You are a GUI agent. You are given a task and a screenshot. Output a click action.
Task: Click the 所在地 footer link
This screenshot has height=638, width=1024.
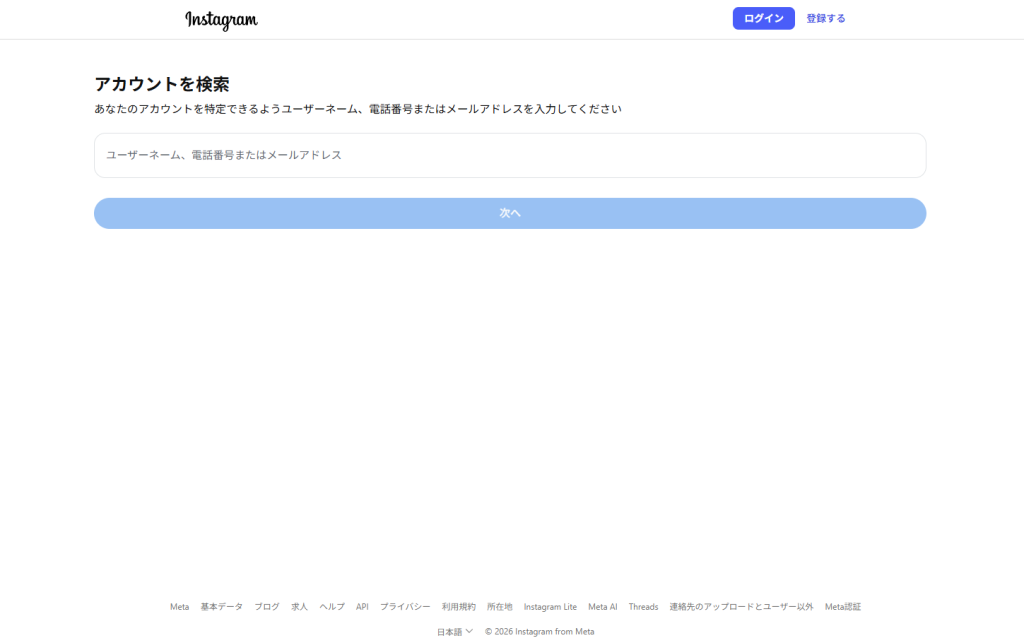(500, 607)
